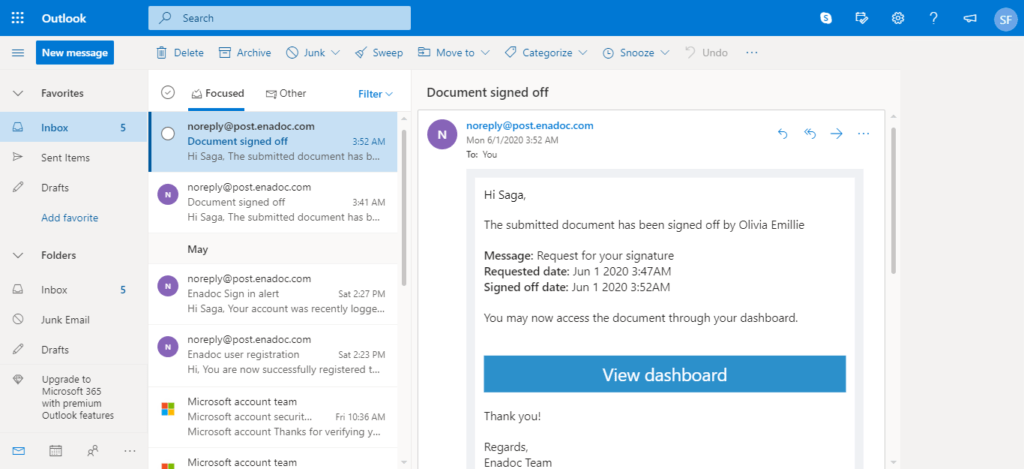Click the diamond Upgrade to Microsoft 365 icon

tap(18, 380)
